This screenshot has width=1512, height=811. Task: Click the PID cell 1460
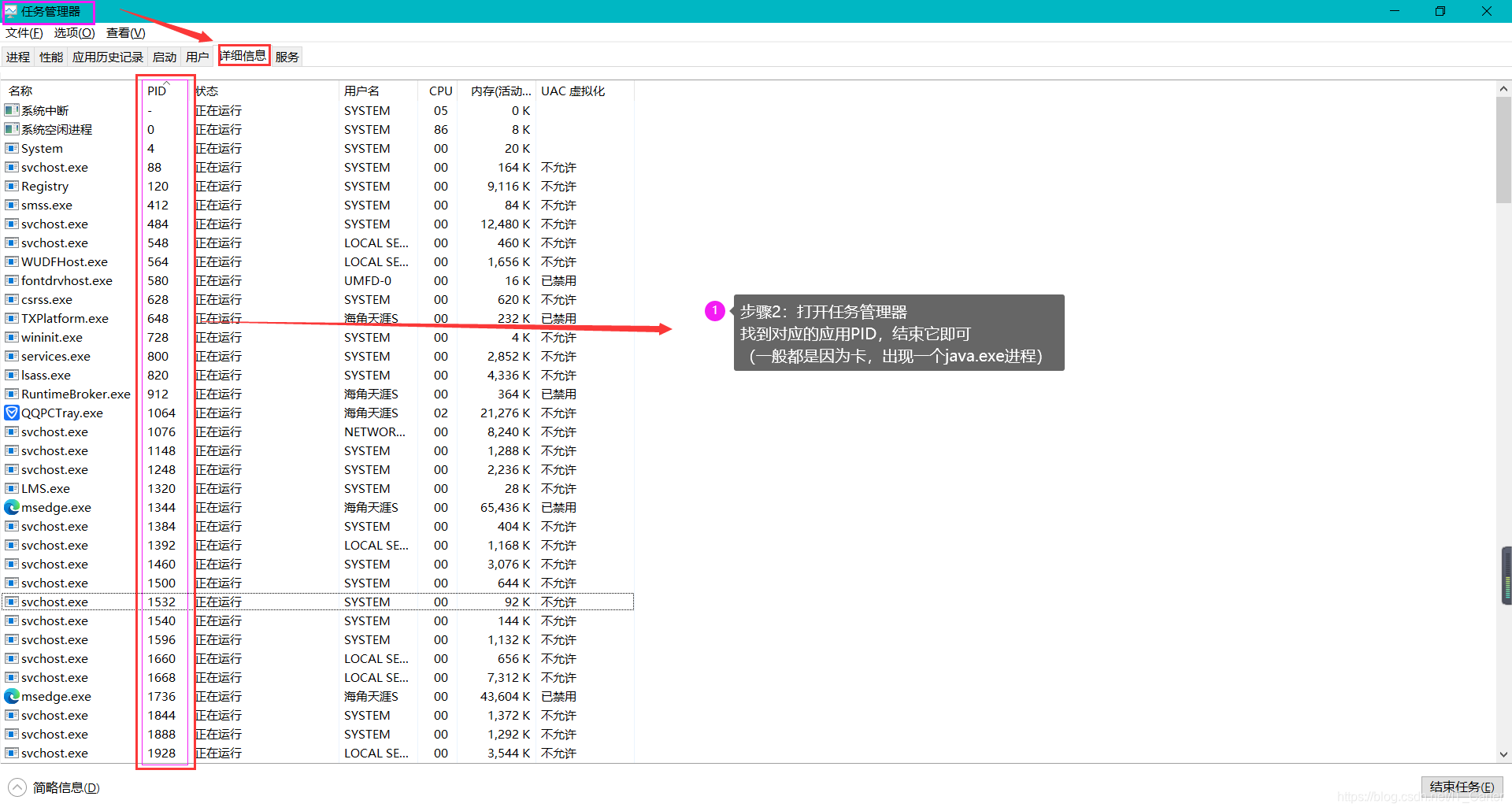pos(161,564)
